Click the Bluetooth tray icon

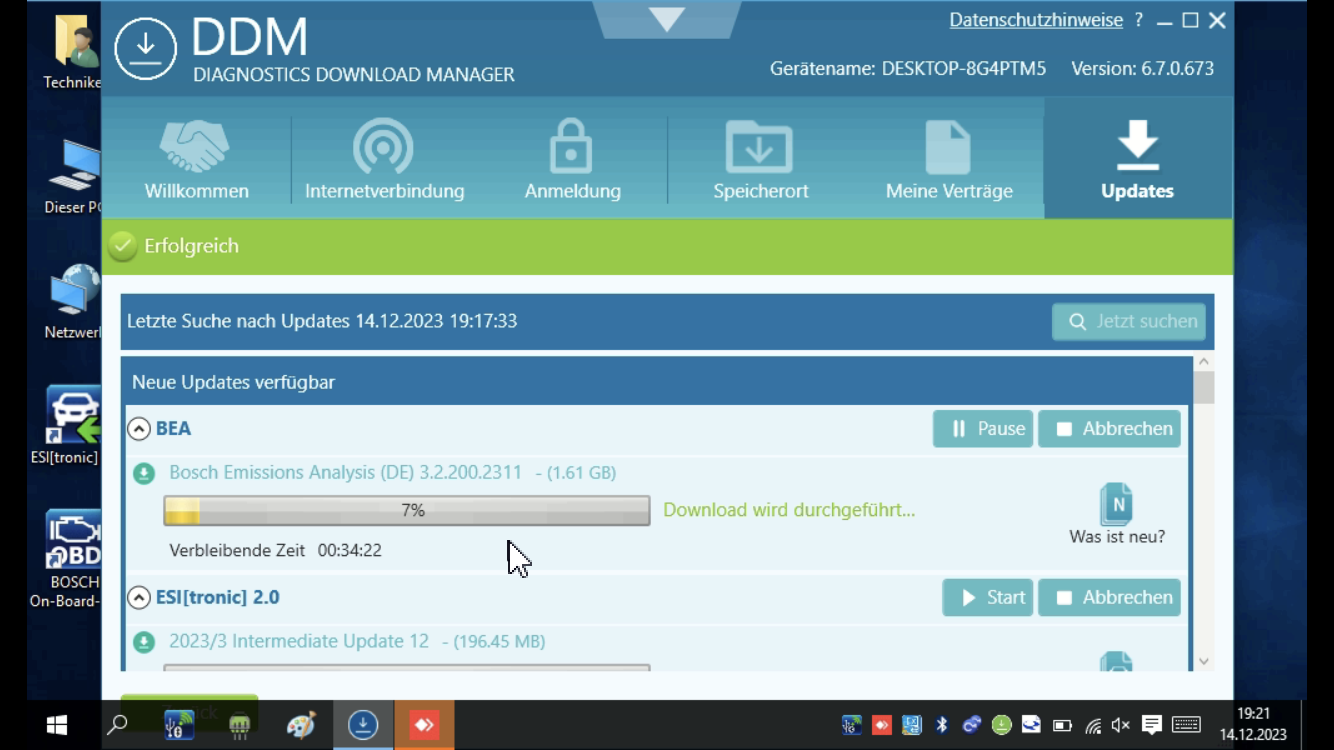[x=942, y=725]
